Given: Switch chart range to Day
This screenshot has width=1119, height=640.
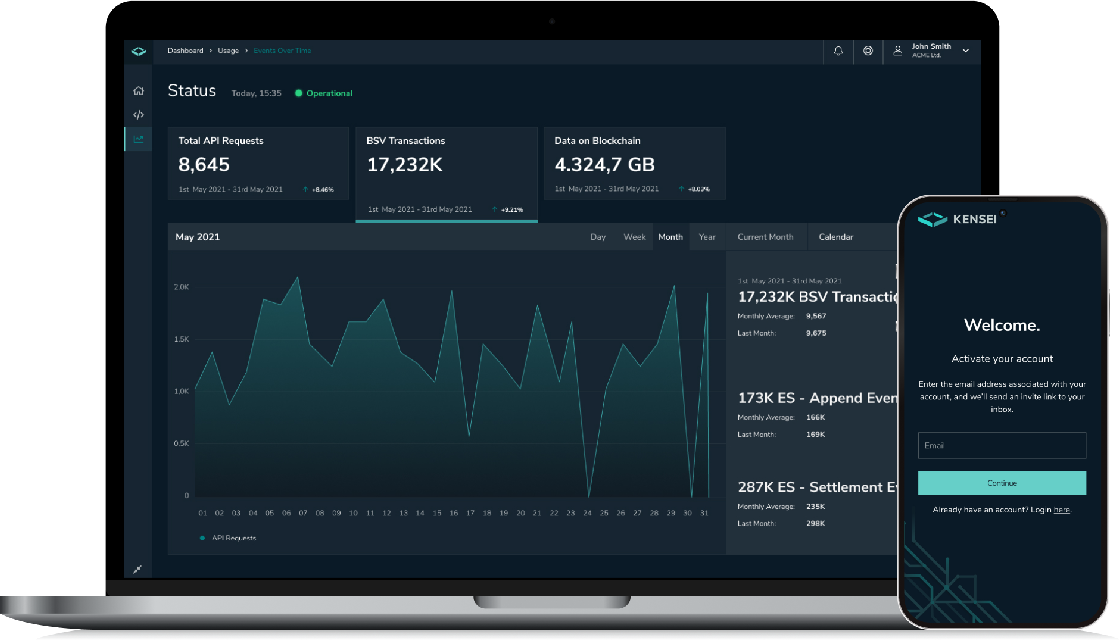Looking at the screenshot, I should [598, 237].
